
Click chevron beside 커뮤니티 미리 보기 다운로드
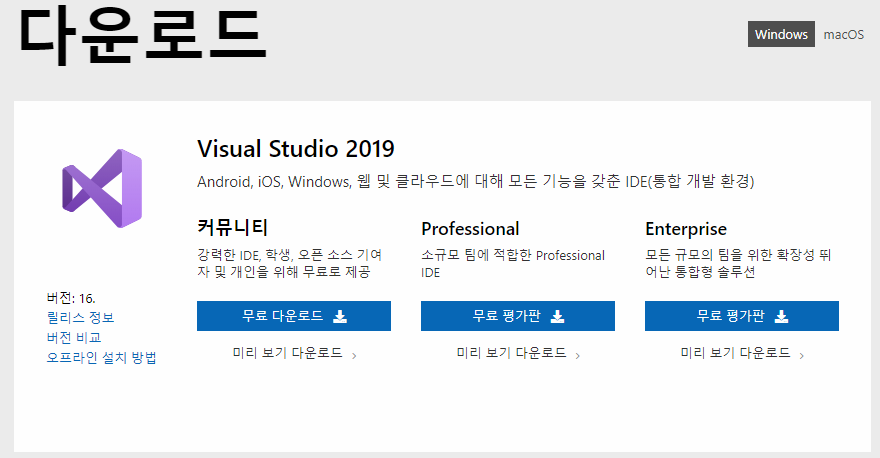(354, 355)
